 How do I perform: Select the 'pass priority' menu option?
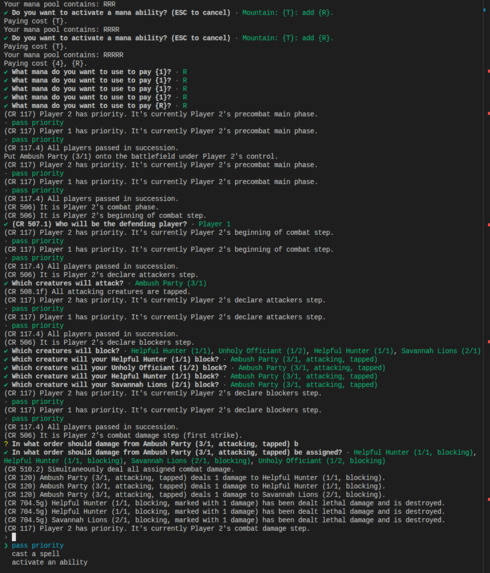(37, 545)
